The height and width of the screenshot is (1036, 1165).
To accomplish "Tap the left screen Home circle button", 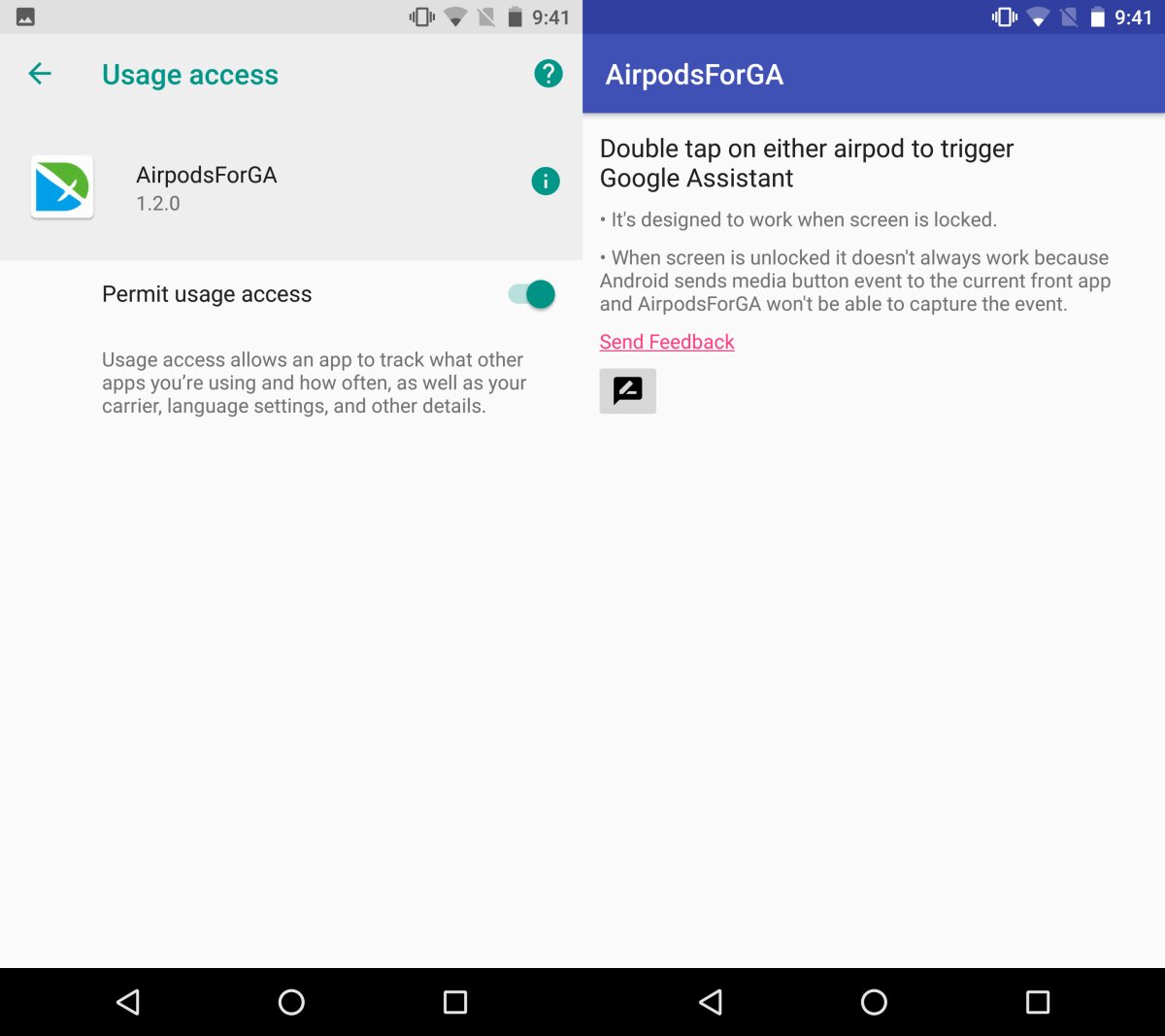I will 291,1002.
